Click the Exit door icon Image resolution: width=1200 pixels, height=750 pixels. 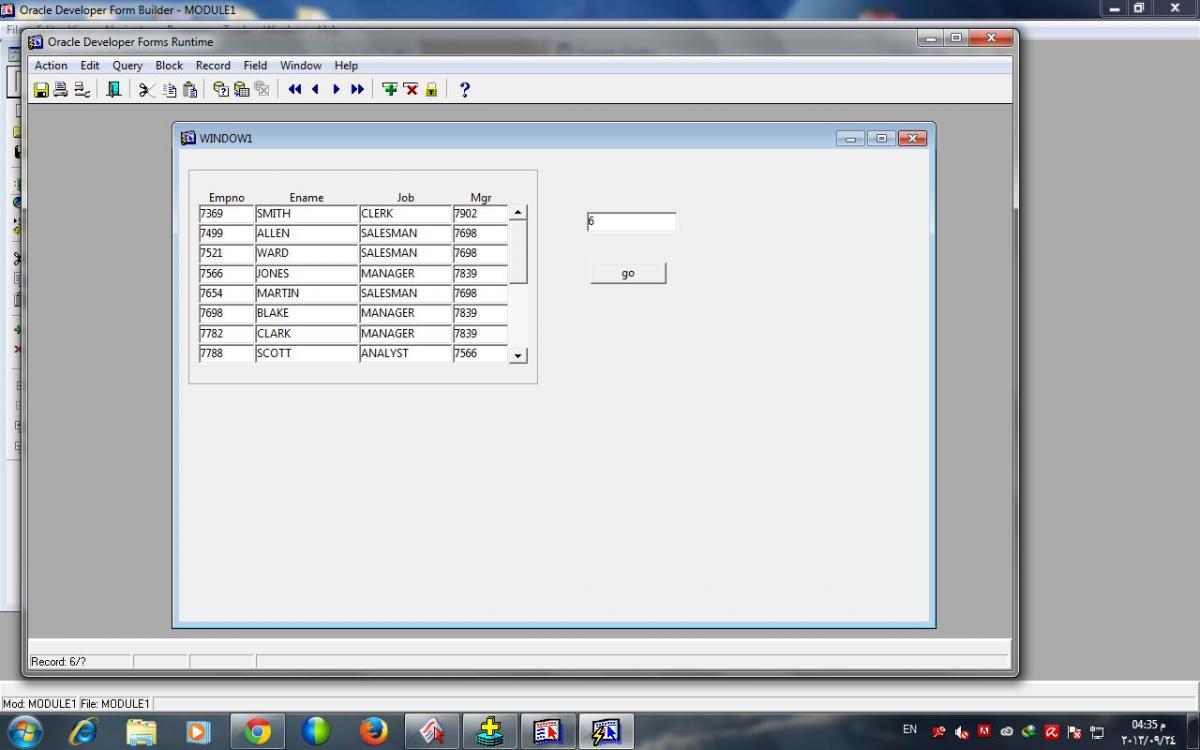tap(114, 90)
